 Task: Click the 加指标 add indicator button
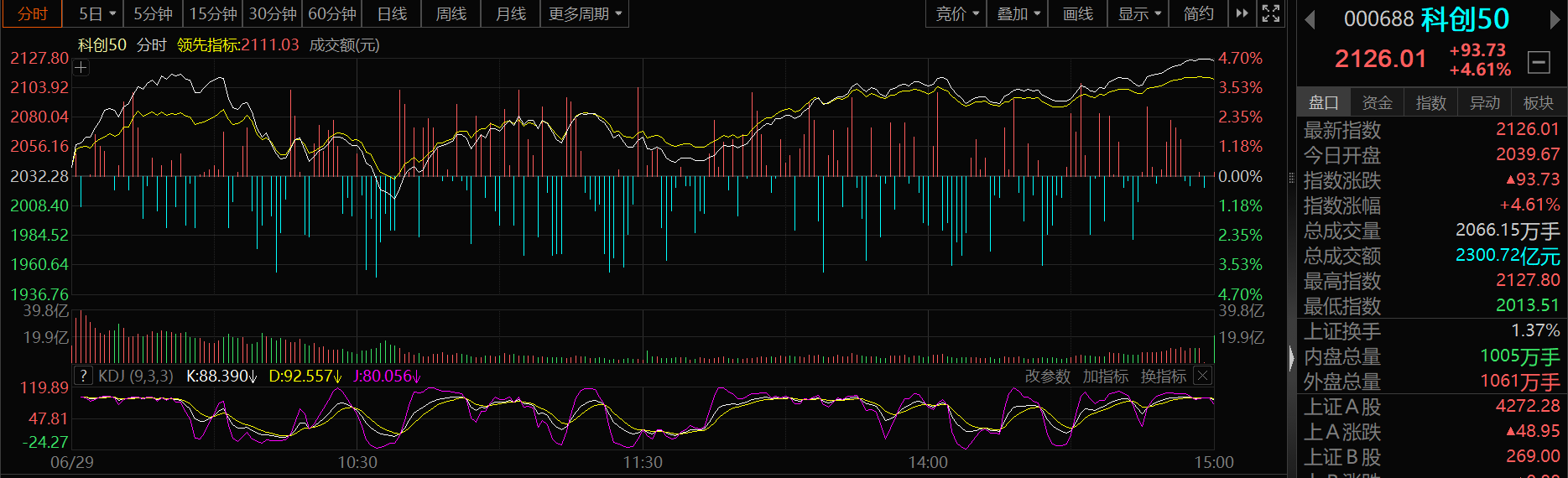1106,377
